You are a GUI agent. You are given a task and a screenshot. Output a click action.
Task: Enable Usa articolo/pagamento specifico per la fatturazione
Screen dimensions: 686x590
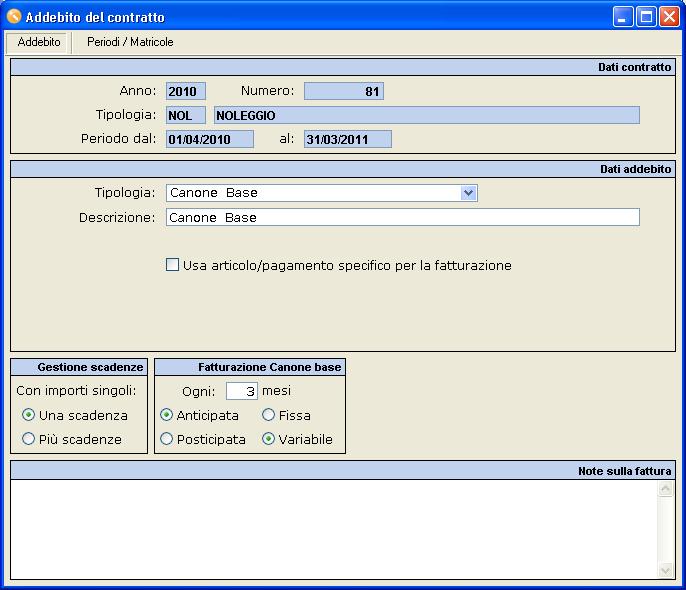tap(173, 266)
